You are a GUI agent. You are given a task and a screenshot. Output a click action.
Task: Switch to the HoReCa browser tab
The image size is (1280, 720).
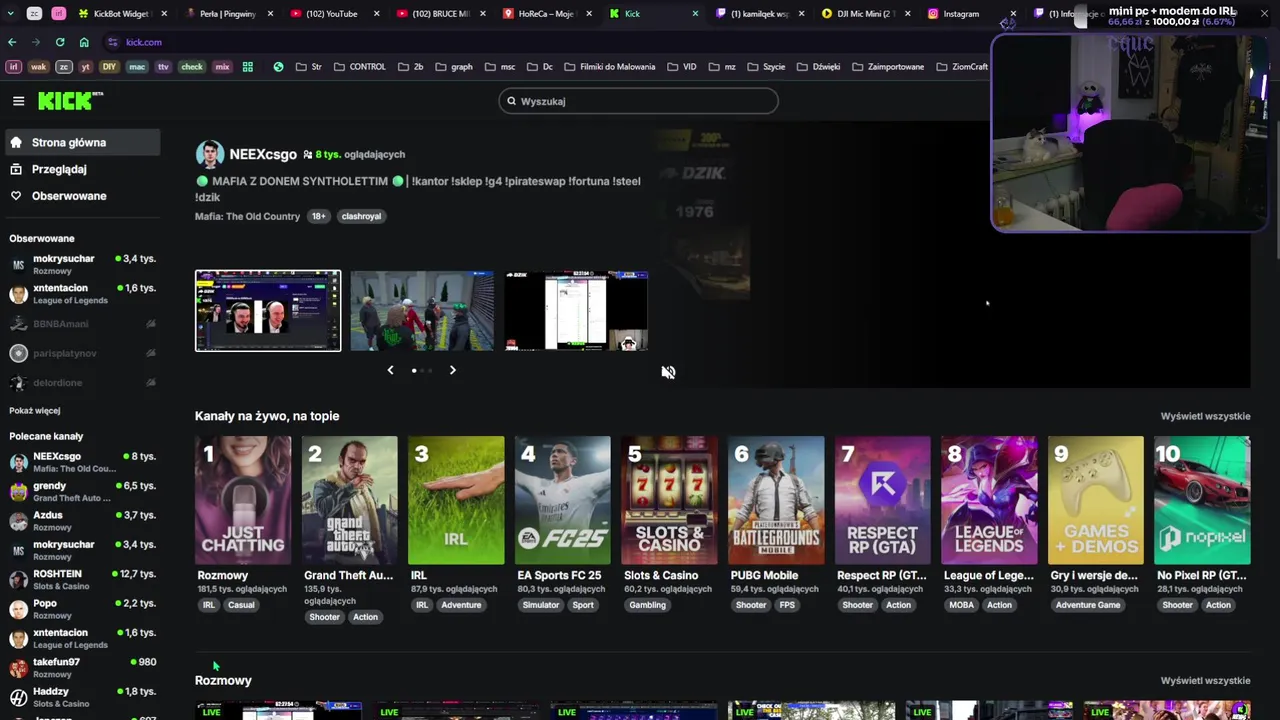click(x=547, y=14)
